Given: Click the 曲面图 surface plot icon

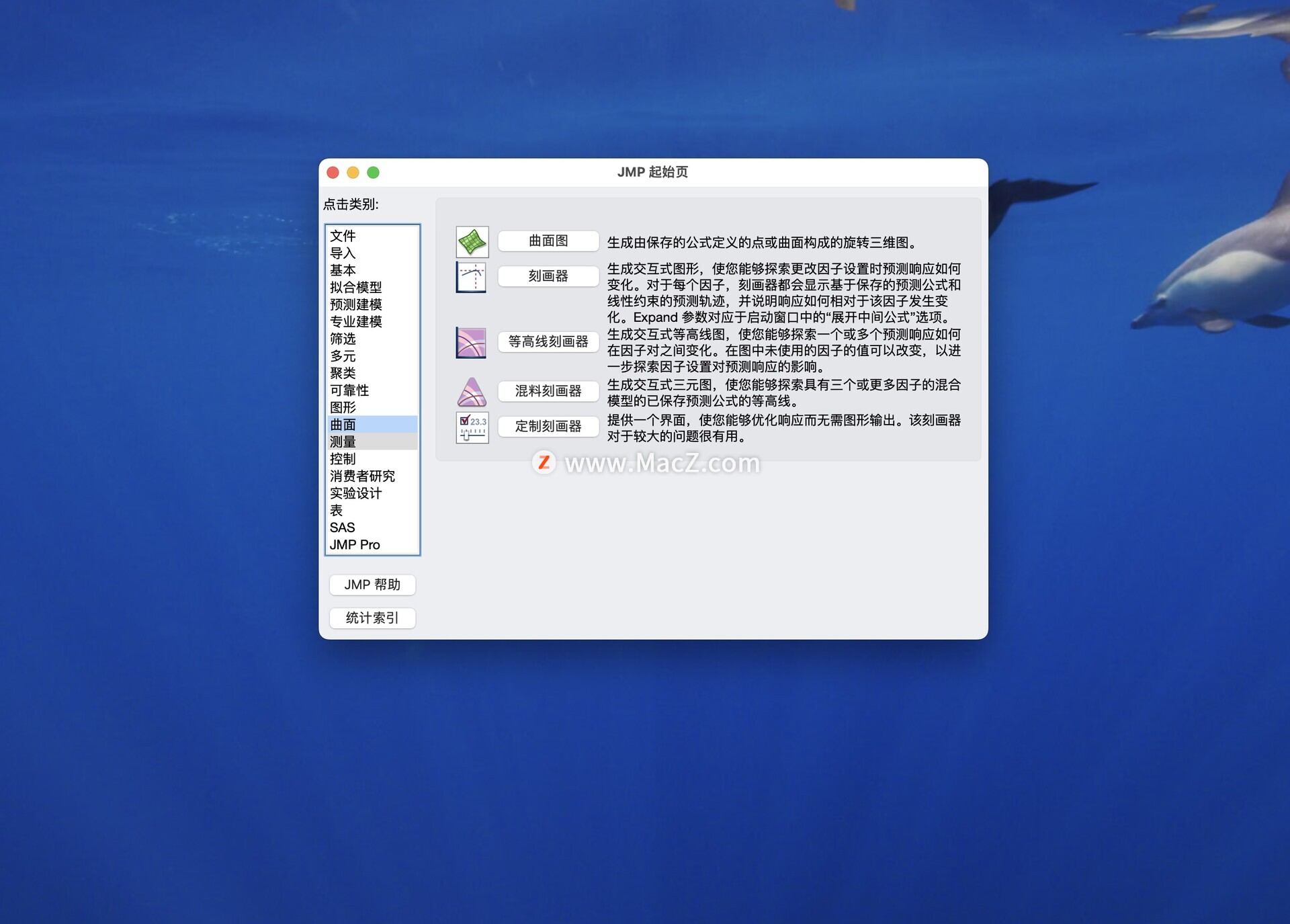Looking at the screenshot, I should point(472,242).
